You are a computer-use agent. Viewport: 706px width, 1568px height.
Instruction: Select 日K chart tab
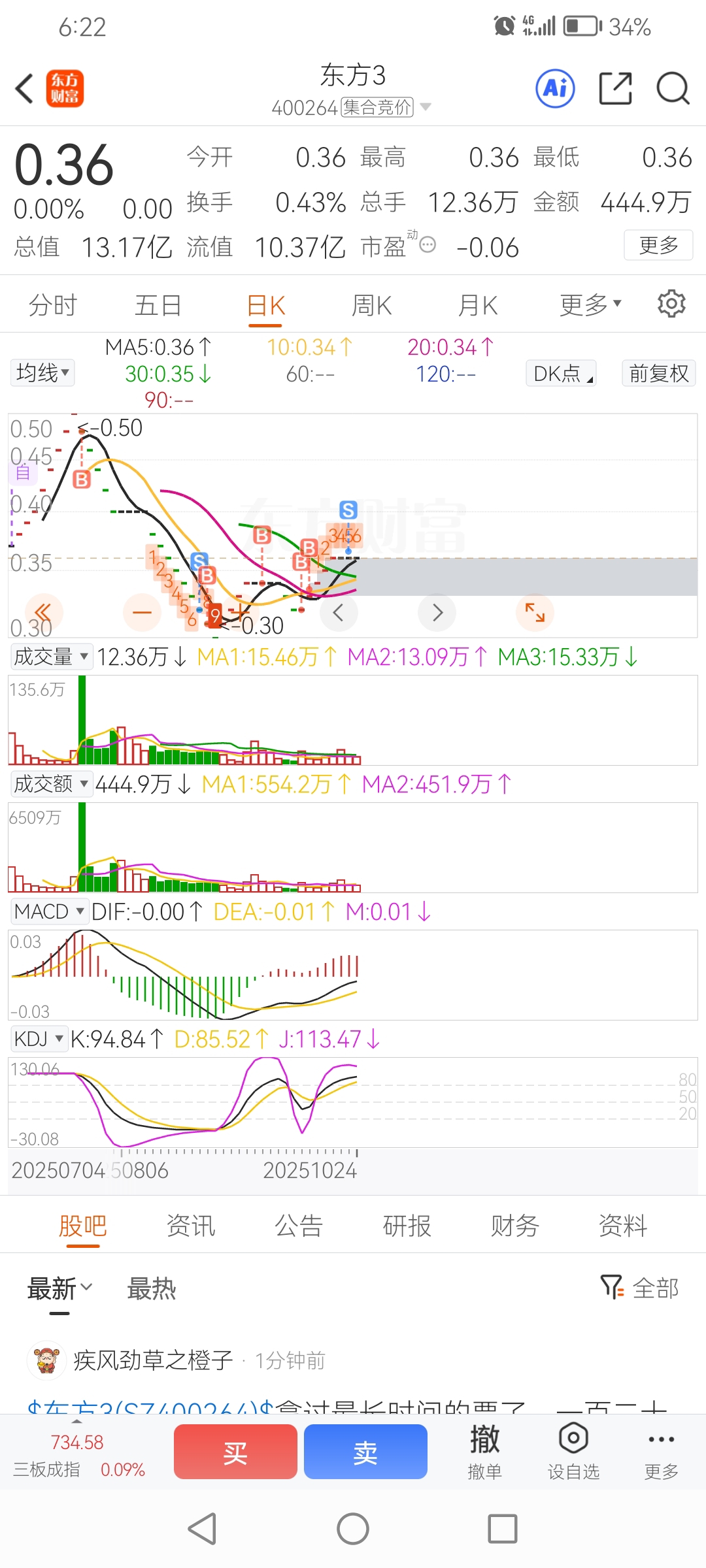(266, 304)
